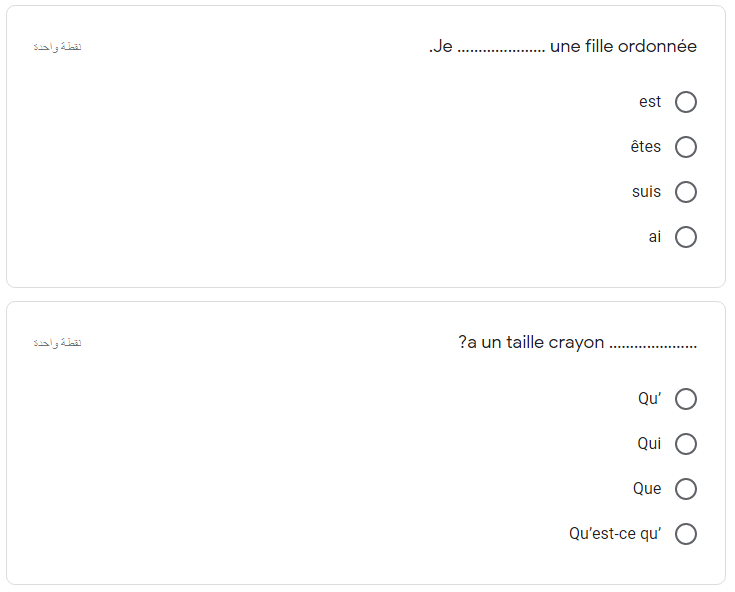Click the points label on the second question
This screenshot has width=735, height=592.
coord(57,343)
